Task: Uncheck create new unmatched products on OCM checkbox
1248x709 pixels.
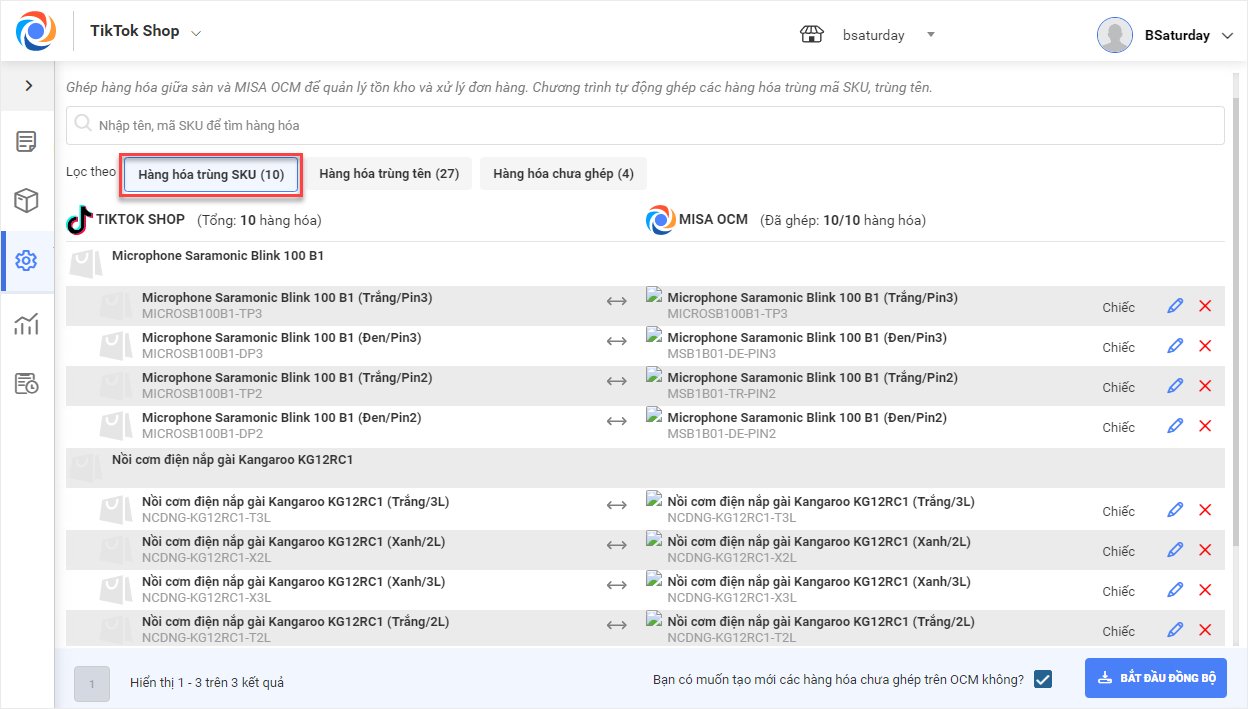Action: 1043,679
